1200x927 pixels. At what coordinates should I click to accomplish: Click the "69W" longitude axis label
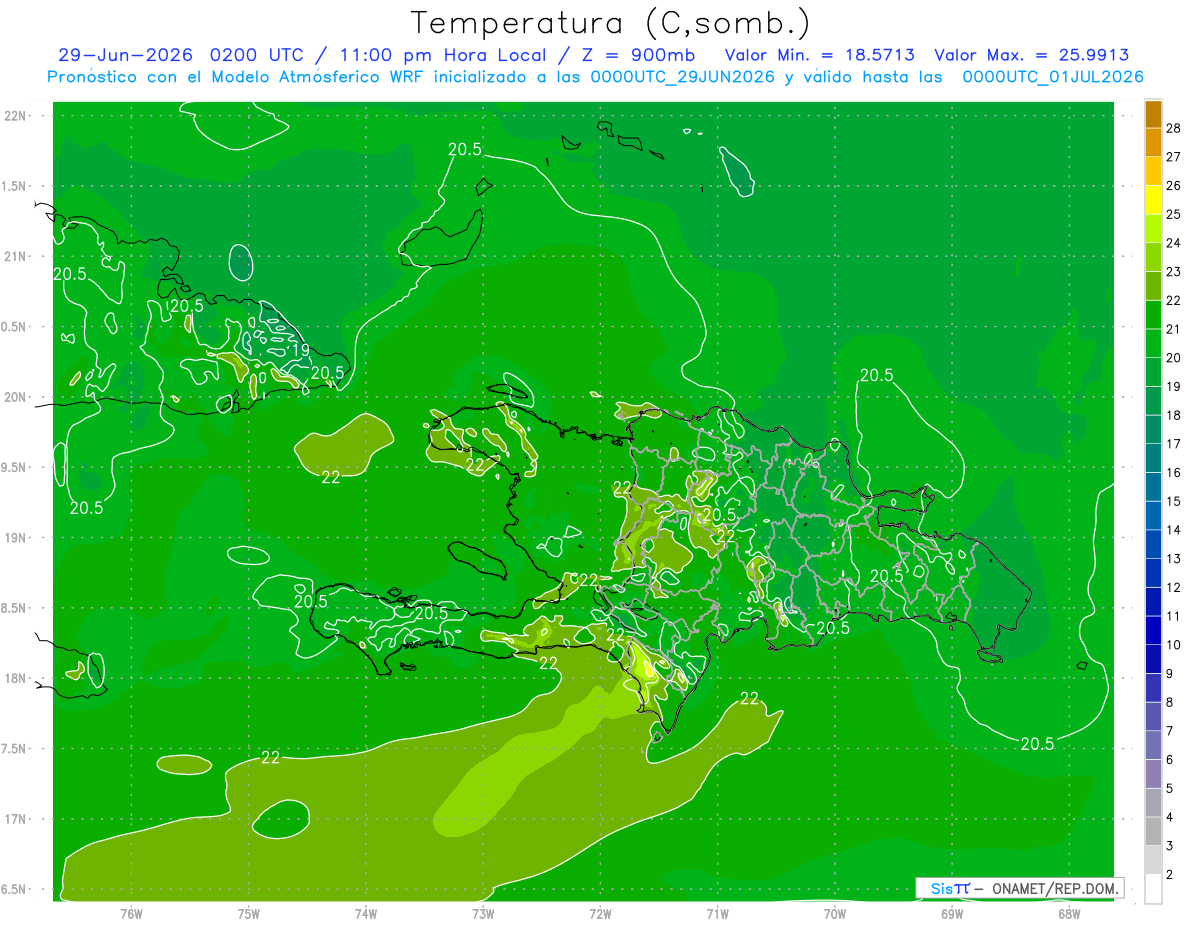pyautogui.click(x=952, y=912)
